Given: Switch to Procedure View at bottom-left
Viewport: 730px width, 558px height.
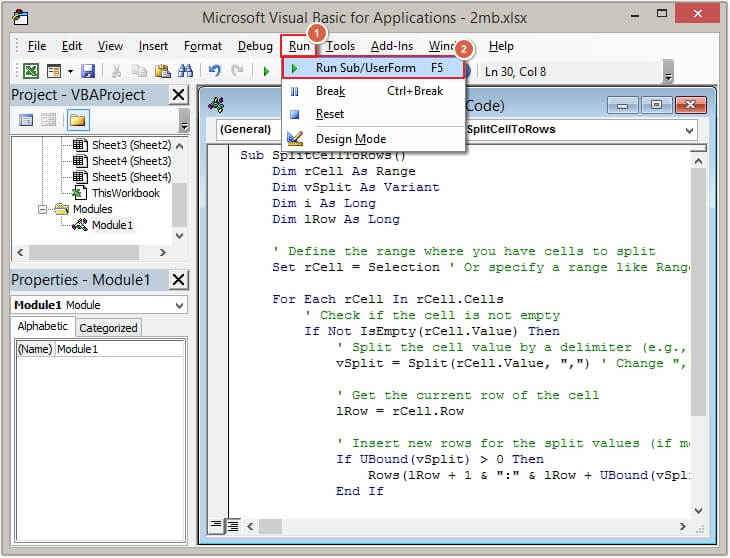Looking at the screenshot, I should coord(216,525).
